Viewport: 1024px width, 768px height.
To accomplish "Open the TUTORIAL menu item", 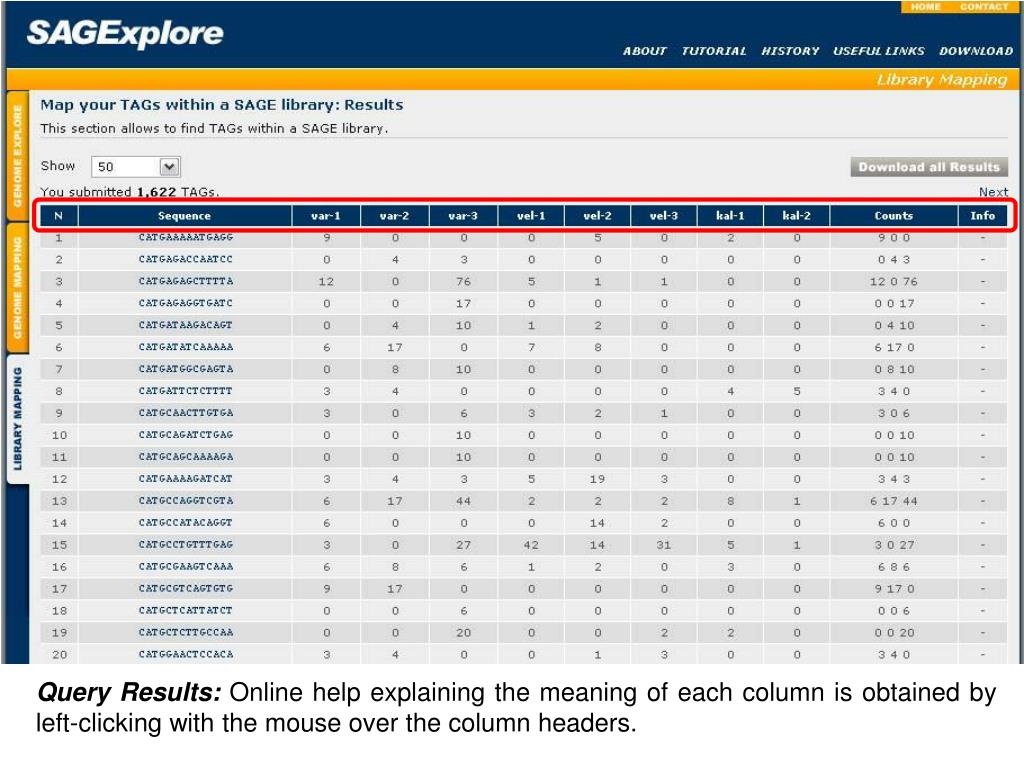I will coord(713,51).
